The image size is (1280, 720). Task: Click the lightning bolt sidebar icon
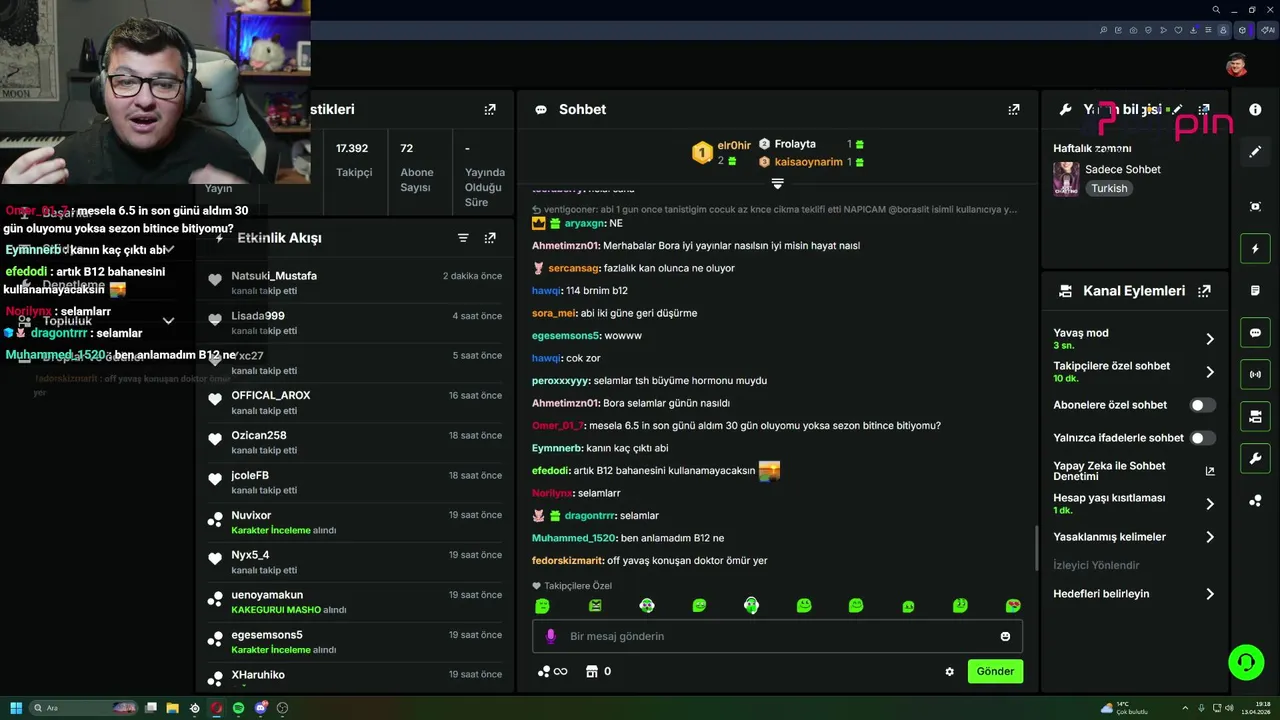[1255, 249]
